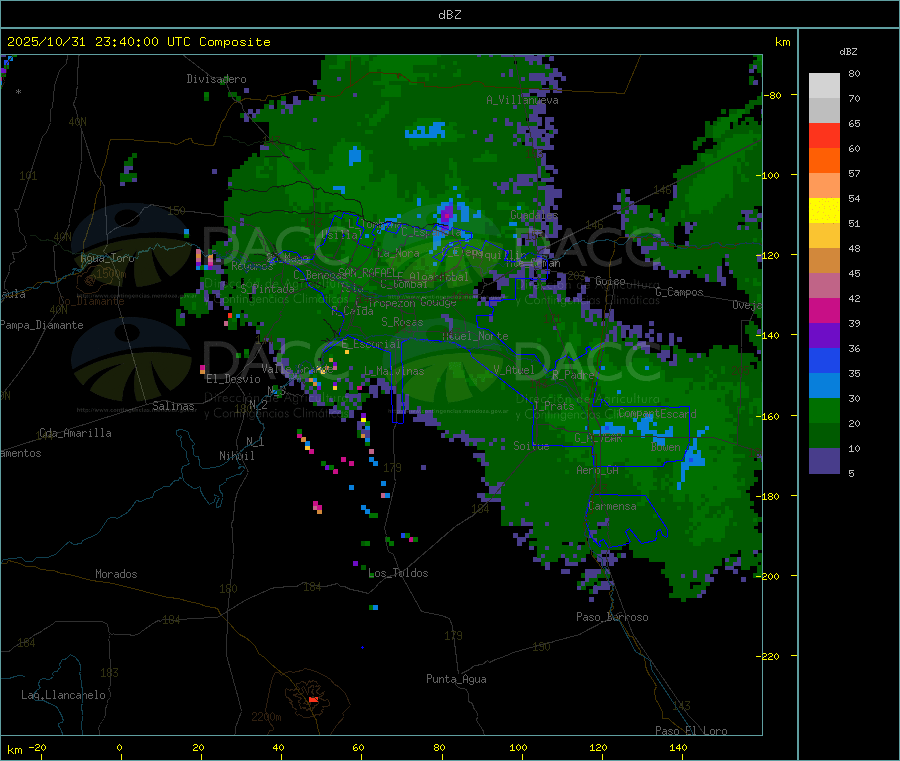The image size is (900, 761).
Task: Click the light gray 70 dBZ swatch
Action: point(824,111)
